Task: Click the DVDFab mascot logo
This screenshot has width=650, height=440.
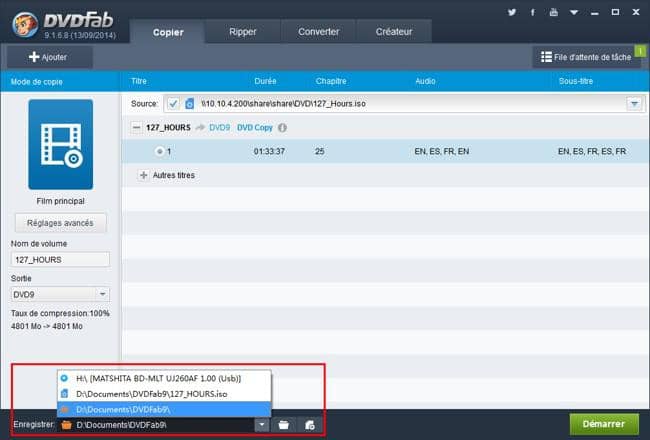Action: (25, 24)
